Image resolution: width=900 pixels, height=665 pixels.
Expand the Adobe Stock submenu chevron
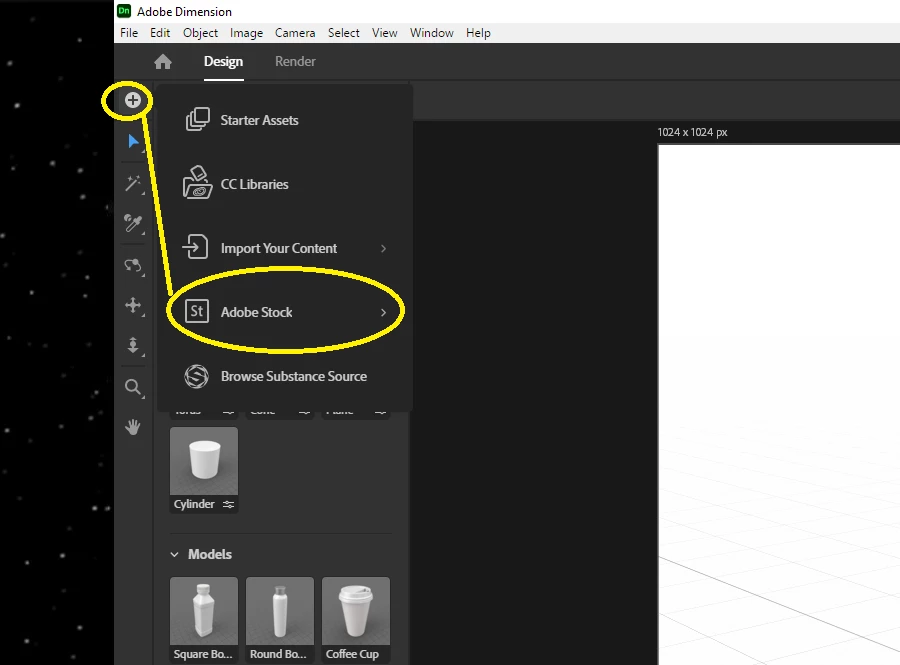pos(383,312)
